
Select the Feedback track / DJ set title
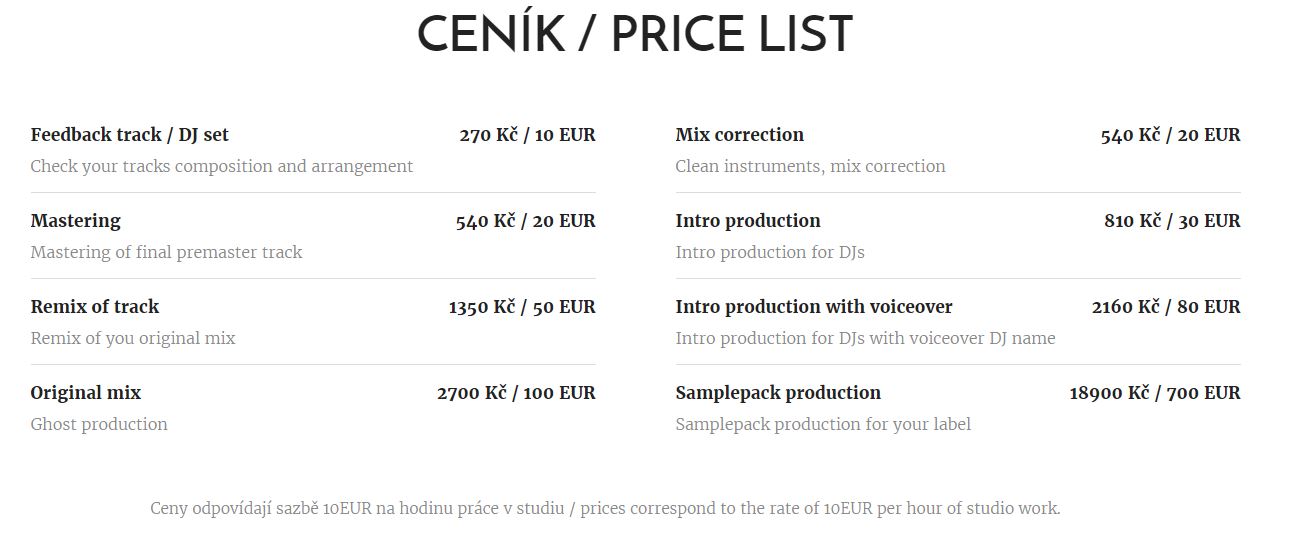[129, 135]
